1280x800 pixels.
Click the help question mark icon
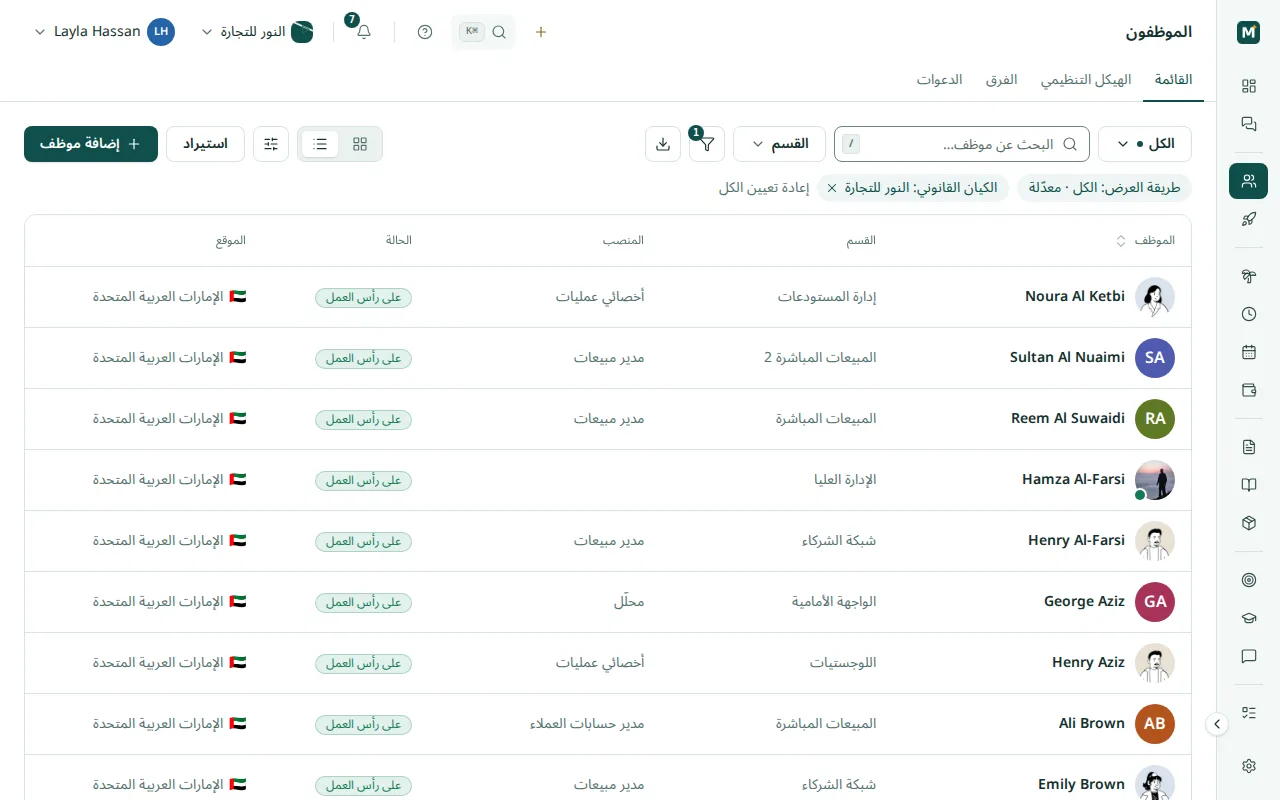point(425,32)
